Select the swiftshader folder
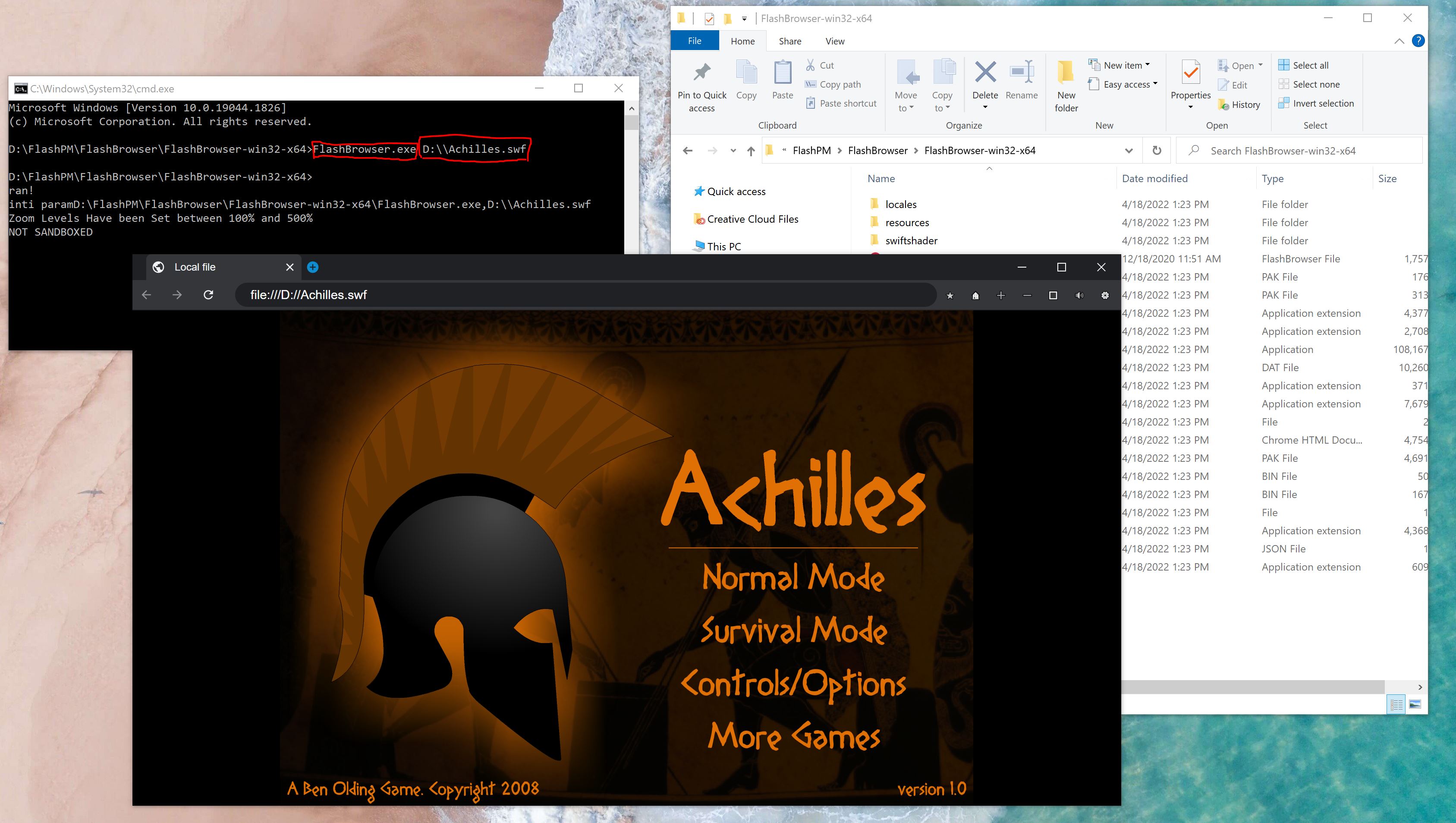This screenshot has height=823, width=1456. pyautogui.click(x=911, y=240)
